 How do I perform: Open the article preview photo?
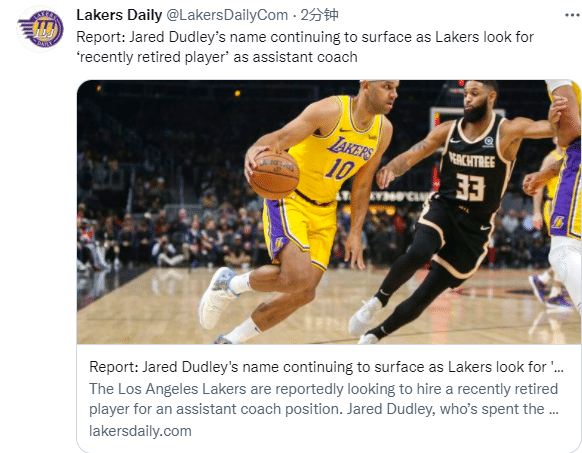(329, 212)
